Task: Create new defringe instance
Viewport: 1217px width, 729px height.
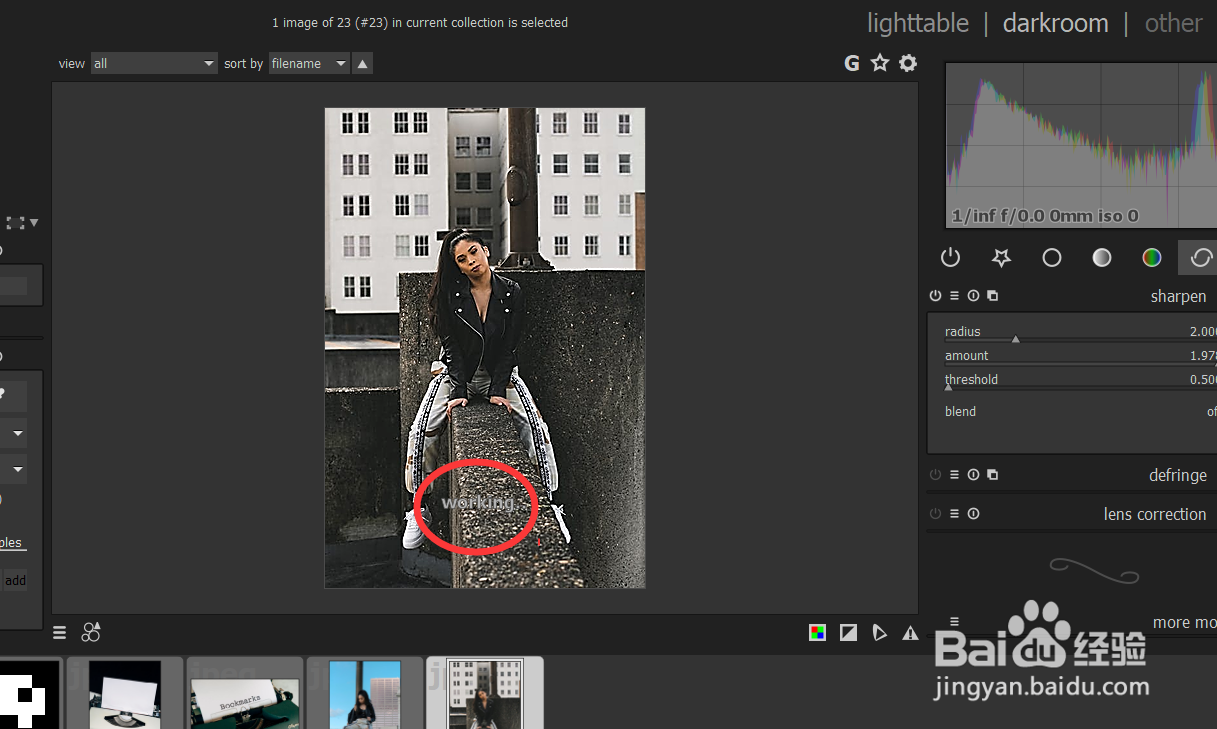Action: point(992,475)
